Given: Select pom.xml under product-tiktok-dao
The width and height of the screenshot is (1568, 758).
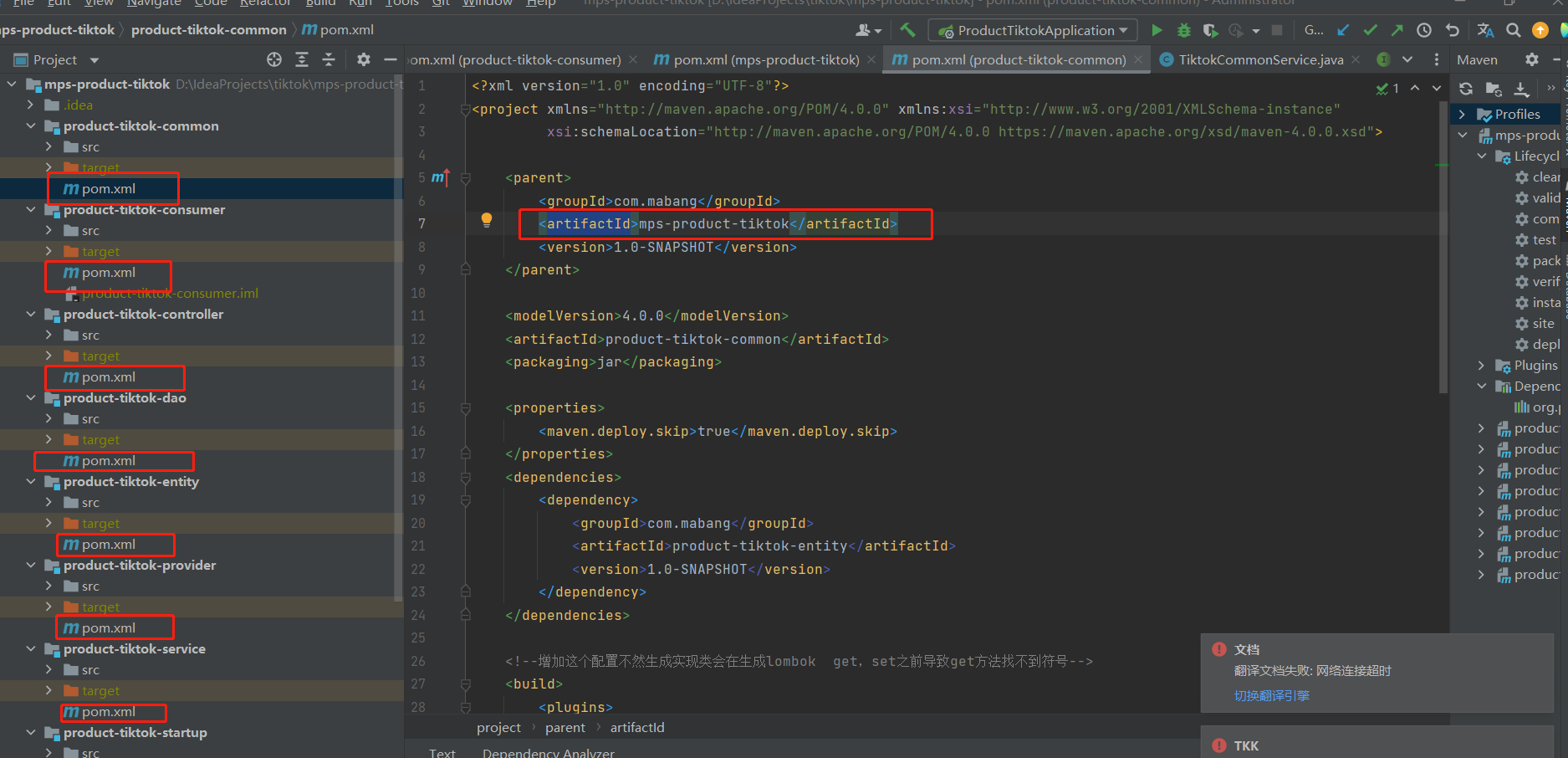Looking at the screenshot, I should [108, 461].
